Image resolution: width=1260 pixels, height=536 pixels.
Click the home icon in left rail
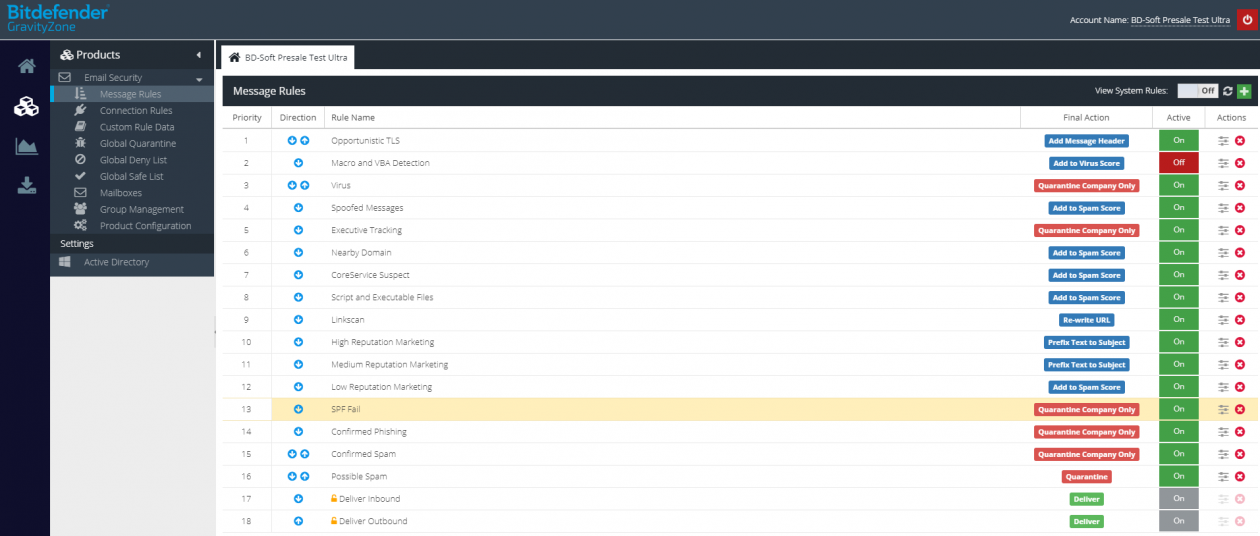pos(26,66)
